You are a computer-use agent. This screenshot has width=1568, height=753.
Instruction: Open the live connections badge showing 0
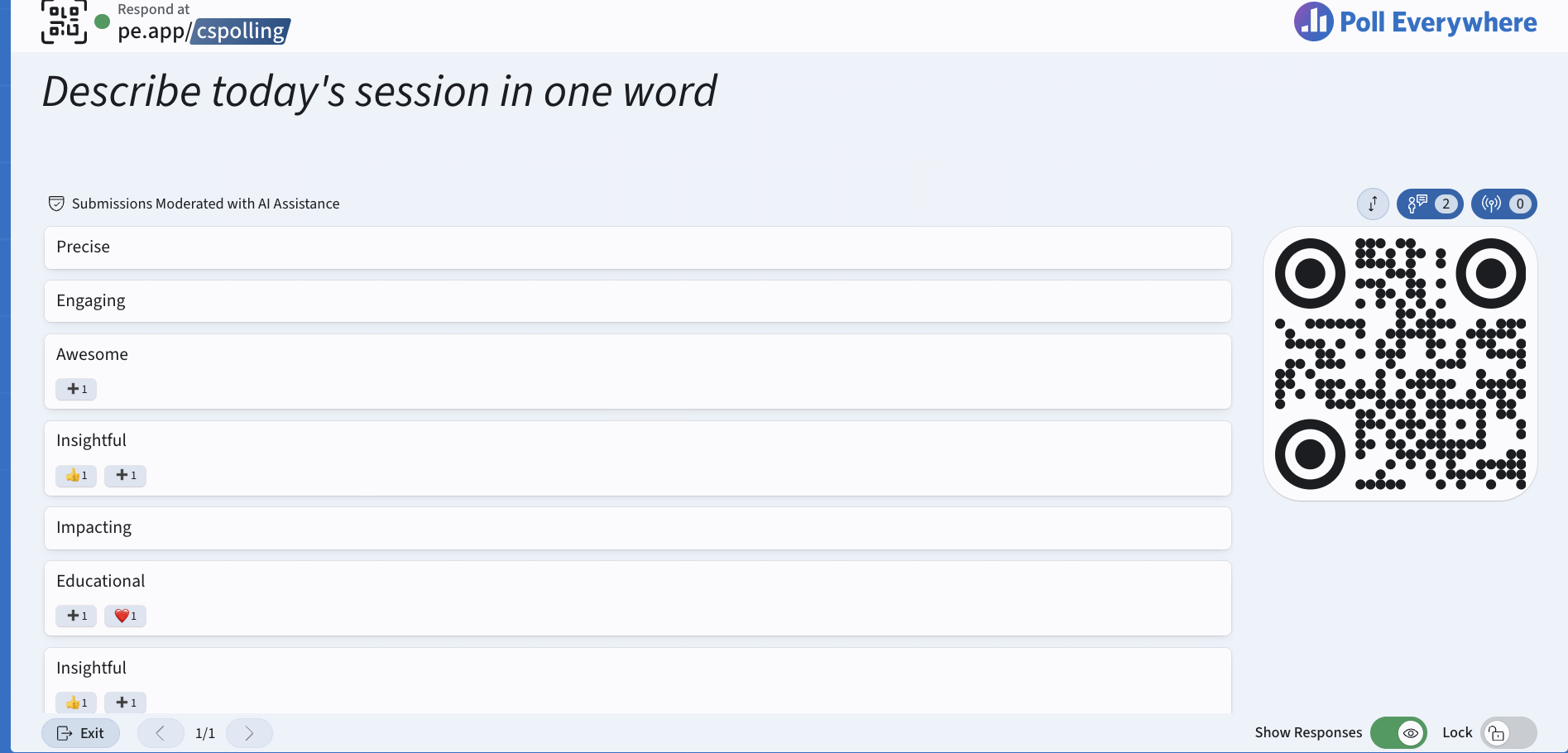tap(1504, 204)
